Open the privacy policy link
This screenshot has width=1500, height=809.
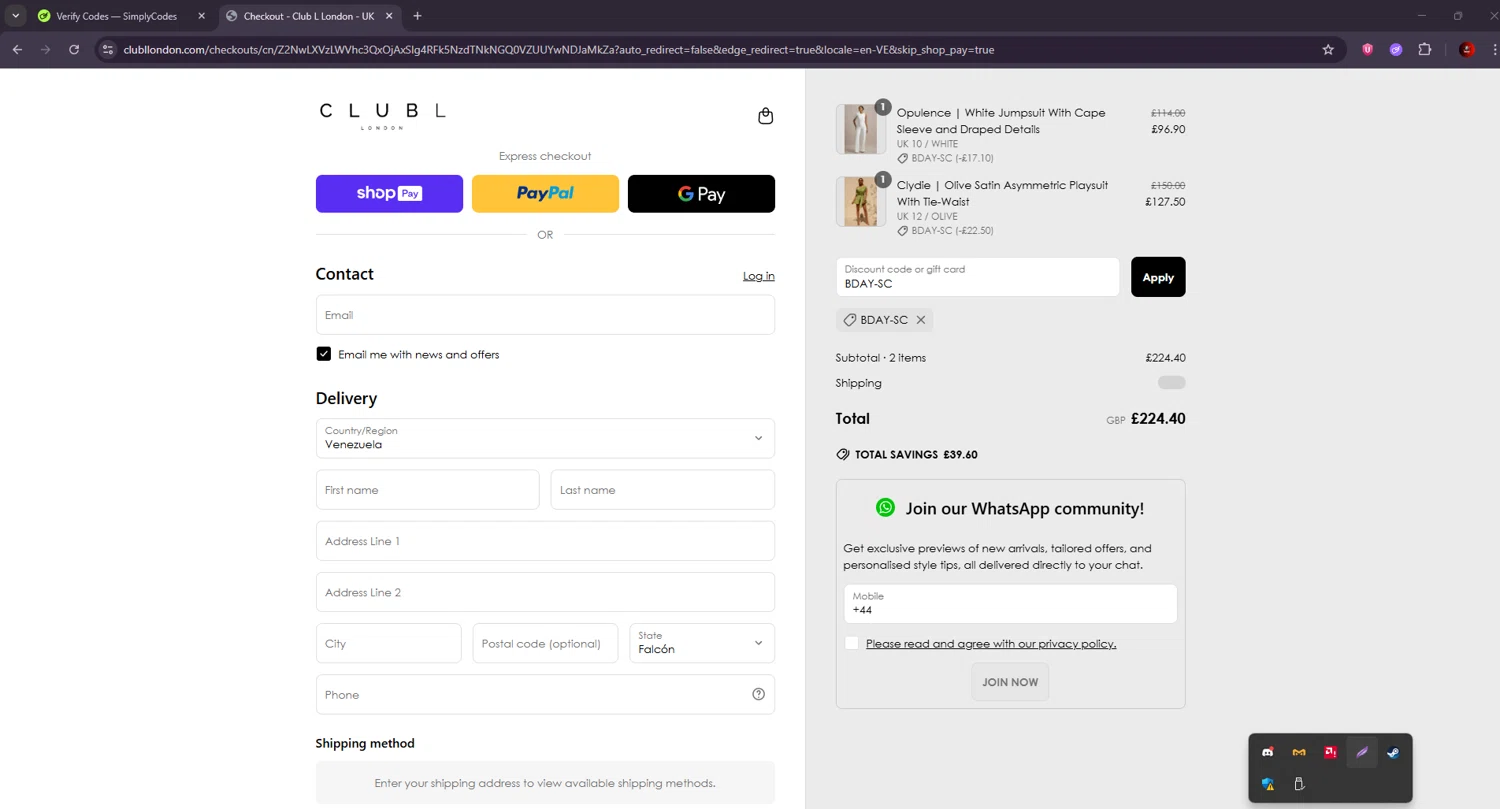991,644
